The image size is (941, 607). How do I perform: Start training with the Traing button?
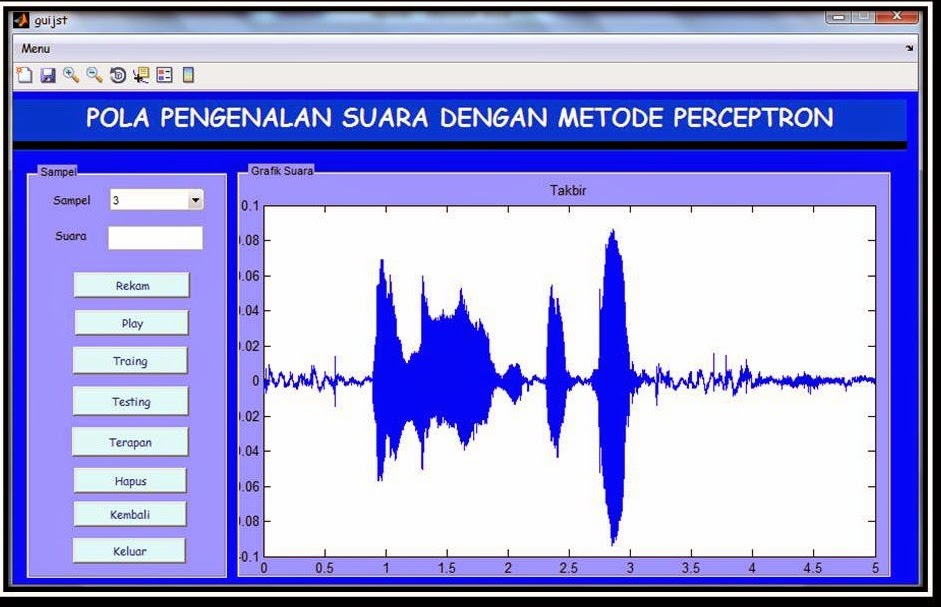[x=130, y=361]
